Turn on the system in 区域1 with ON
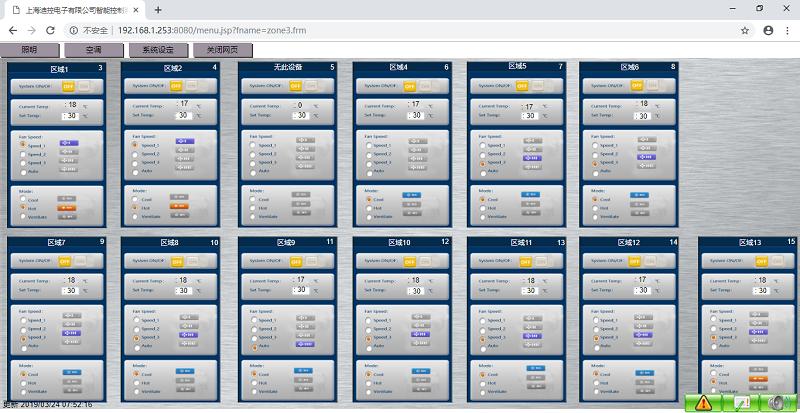 (x=85, y=86)
